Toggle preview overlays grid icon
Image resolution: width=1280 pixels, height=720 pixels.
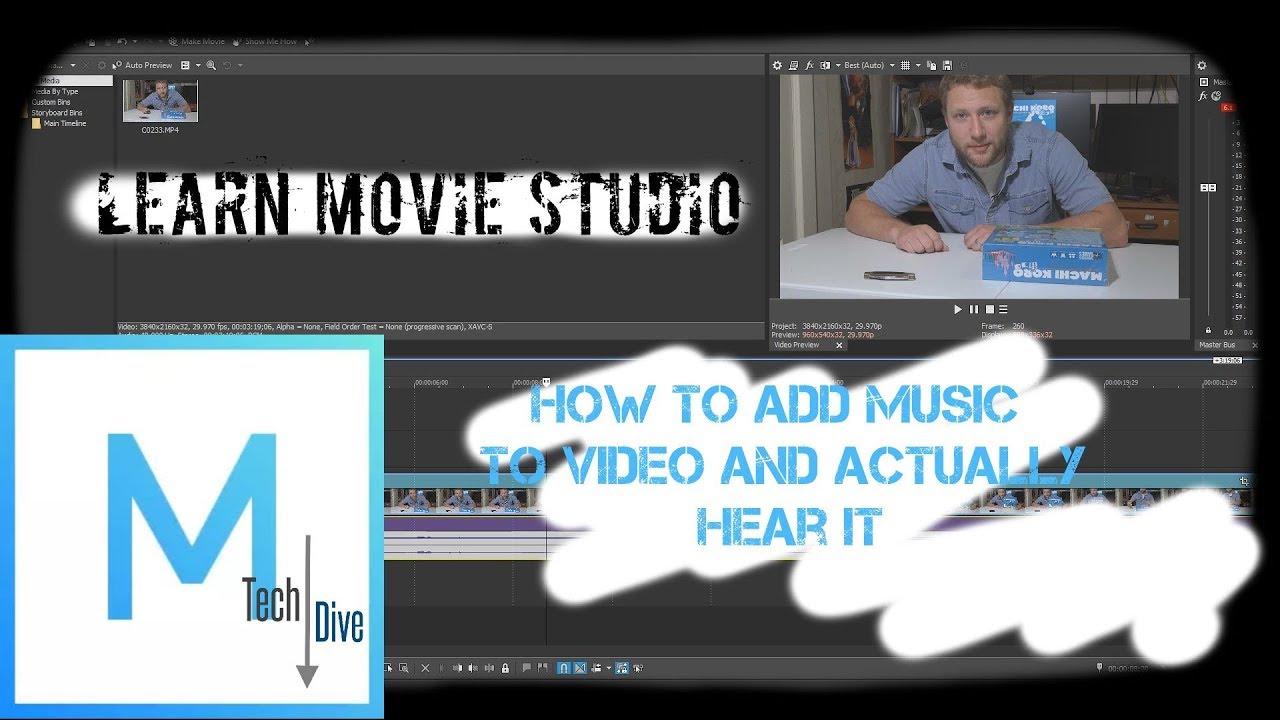pyautogui.click(x=905, y=65)
